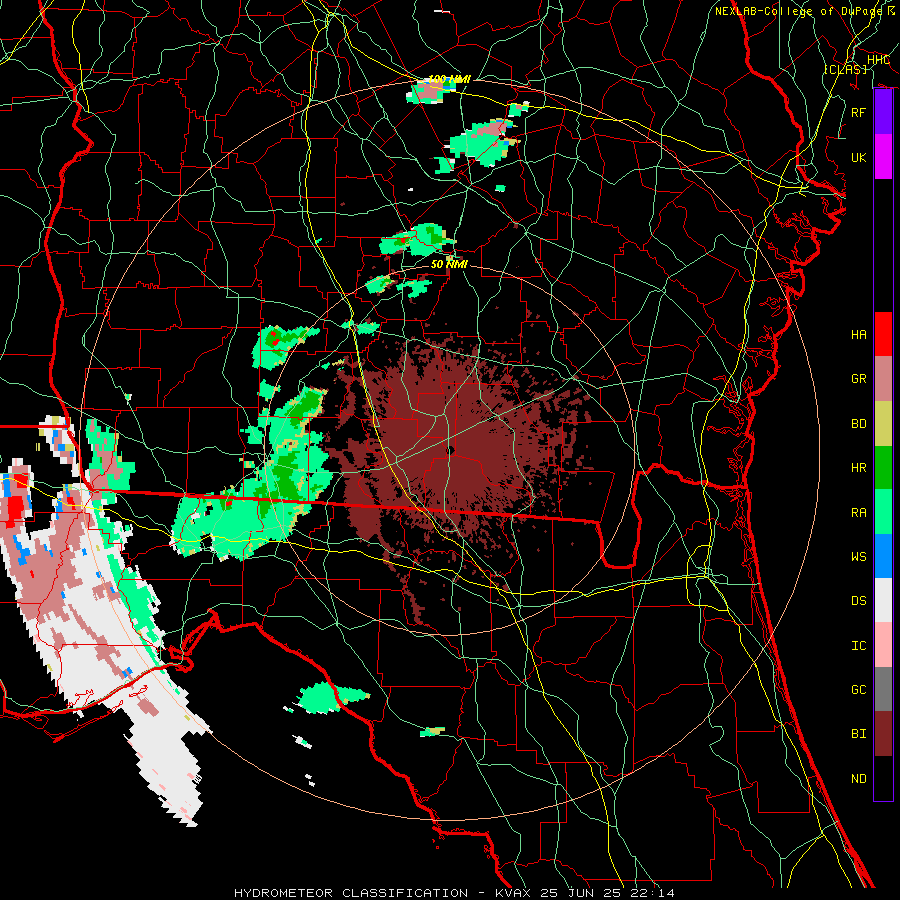Click the HA legend label
This screenshot has width=900, height=900.
[x=858, y=335]
